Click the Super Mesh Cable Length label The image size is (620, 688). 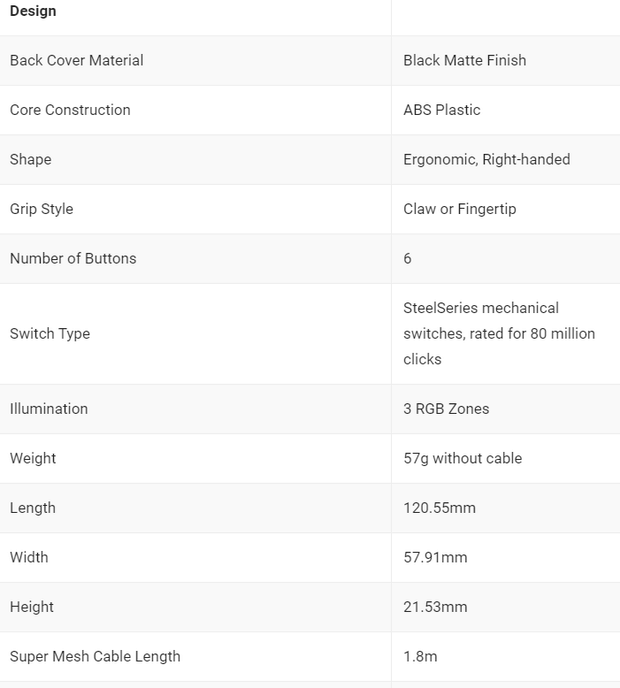pyautogui.click(x=95, y=657)
